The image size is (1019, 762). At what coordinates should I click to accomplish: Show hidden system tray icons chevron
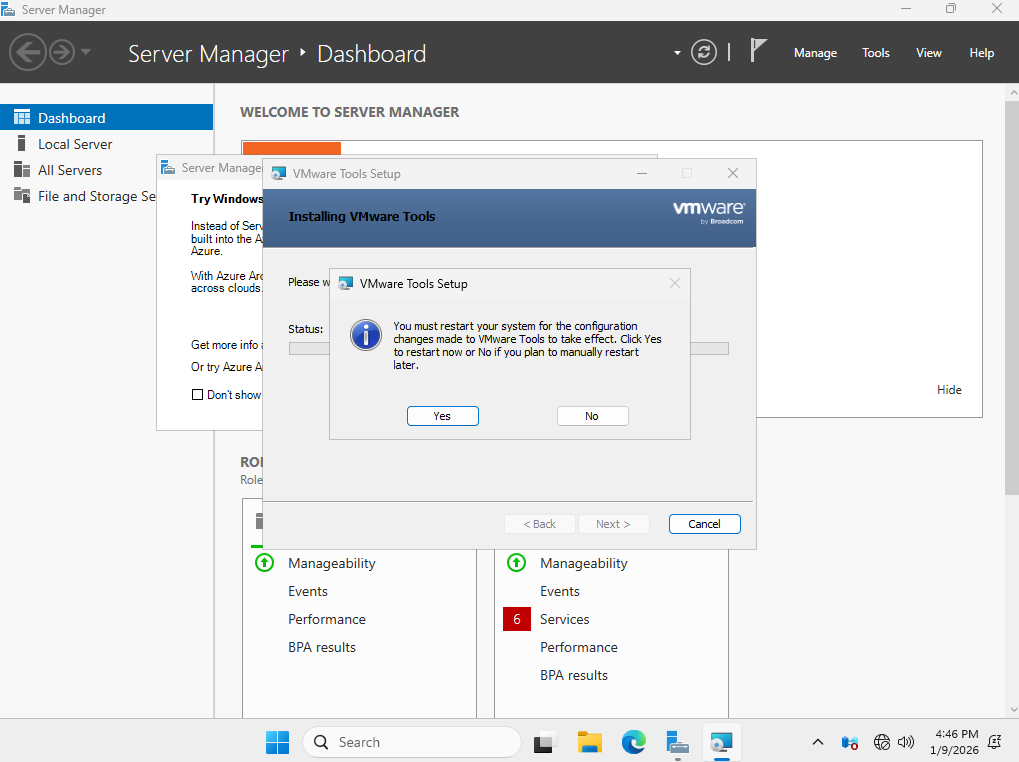[818, 742]
